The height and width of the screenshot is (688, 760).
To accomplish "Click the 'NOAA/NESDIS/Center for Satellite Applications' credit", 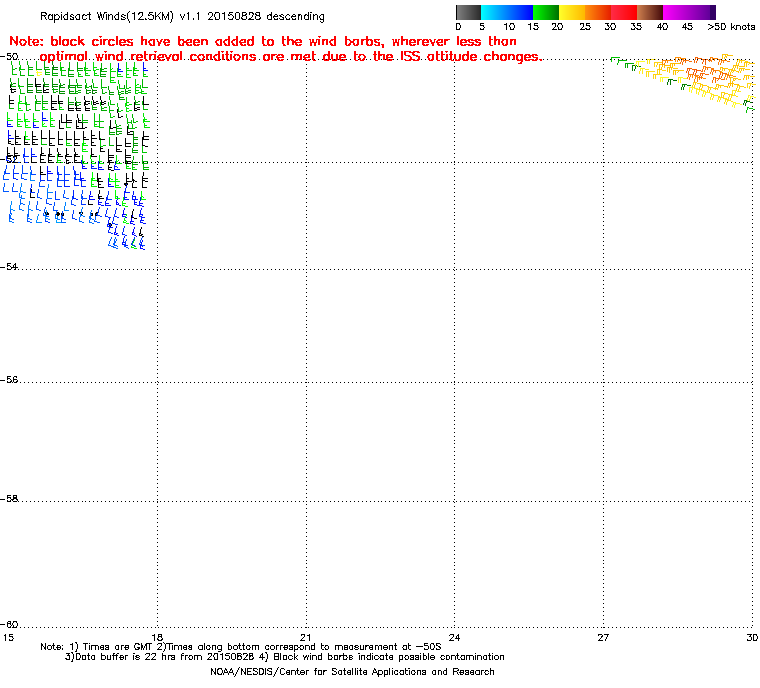I will click(352, 672).
